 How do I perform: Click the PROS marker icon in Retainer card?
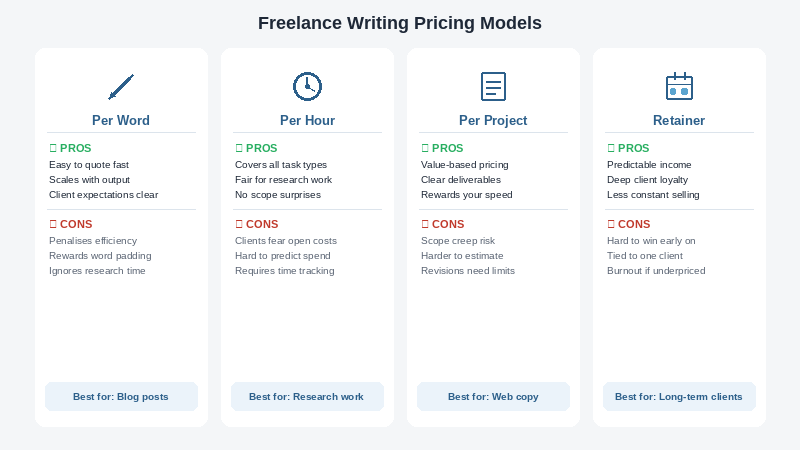tap(611, 148)
